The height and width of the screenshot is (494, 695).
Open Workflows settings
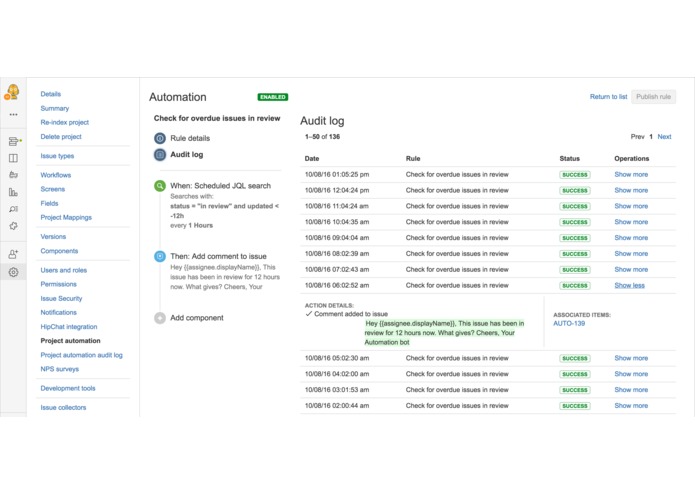(x=55, y=175)
